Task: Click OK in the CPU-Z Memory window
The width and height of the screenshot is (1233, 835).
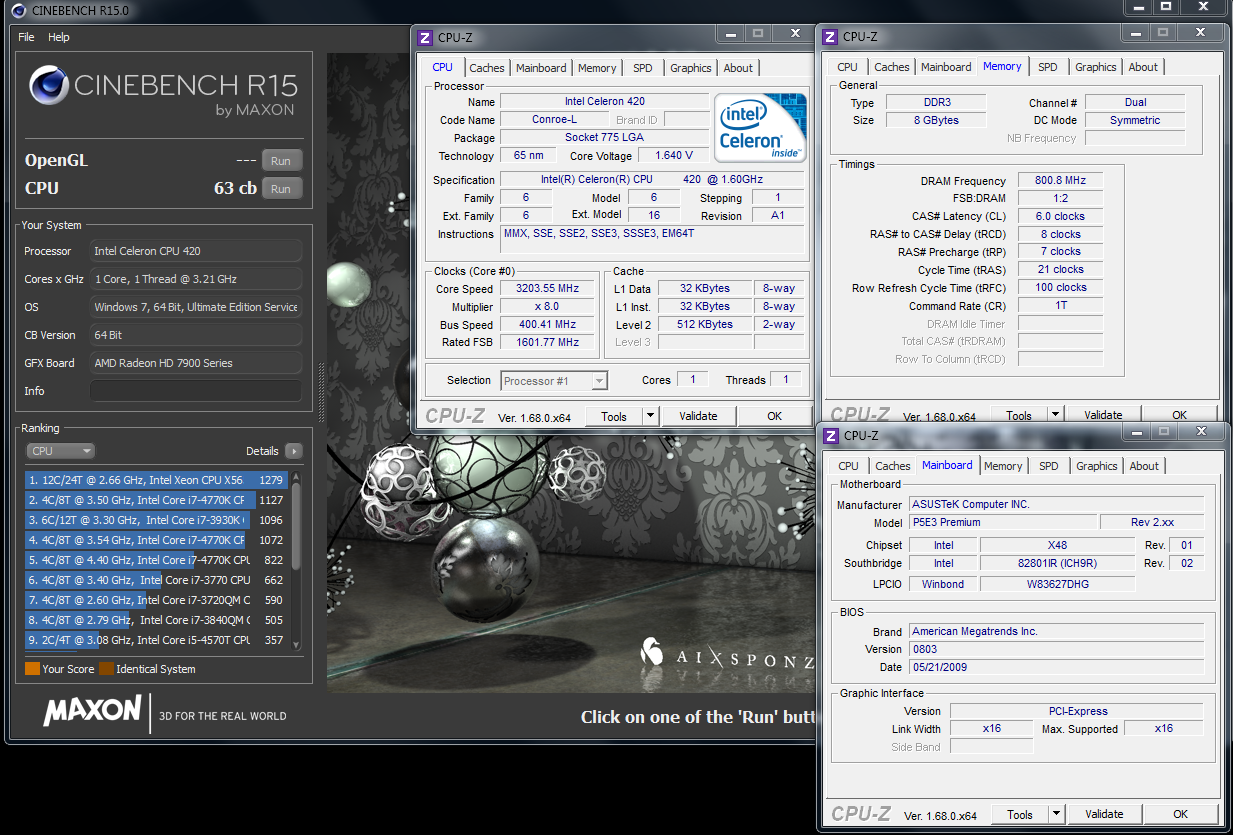Action: pyautogui.click(x=1179, y=415)
